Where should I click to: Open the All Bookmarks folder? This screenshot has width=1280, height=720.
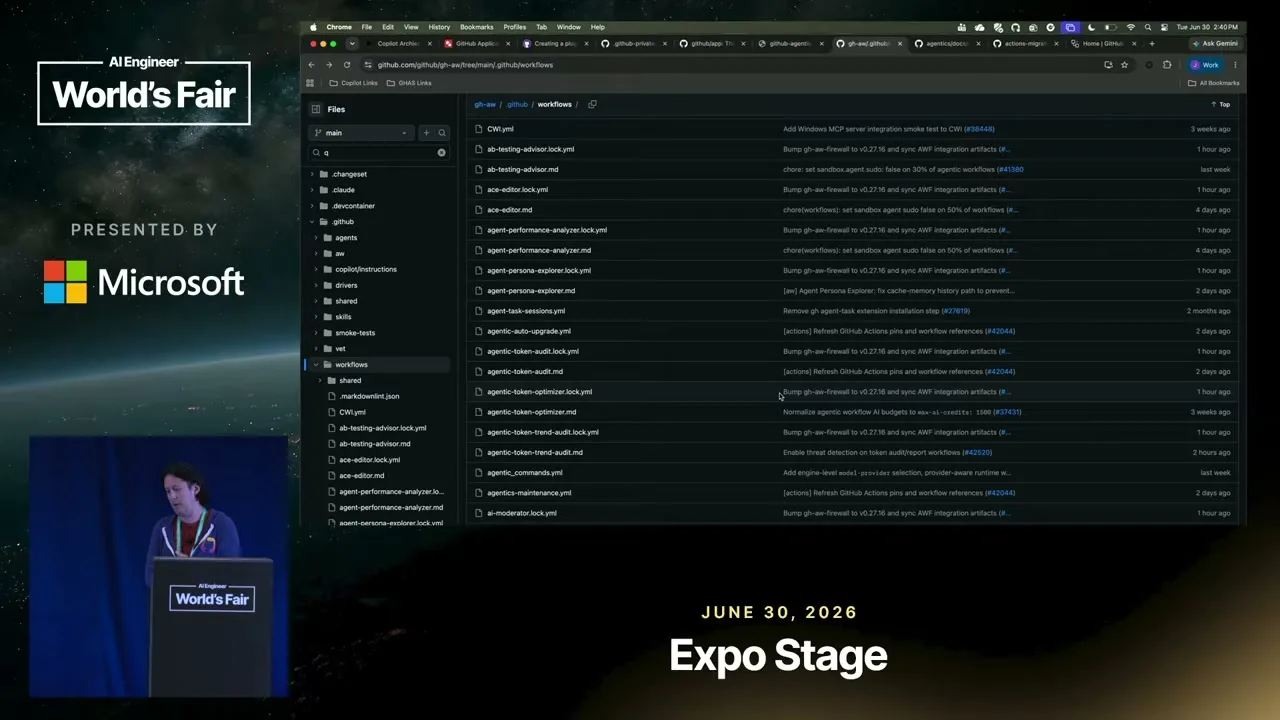(x=1214, y=83)
